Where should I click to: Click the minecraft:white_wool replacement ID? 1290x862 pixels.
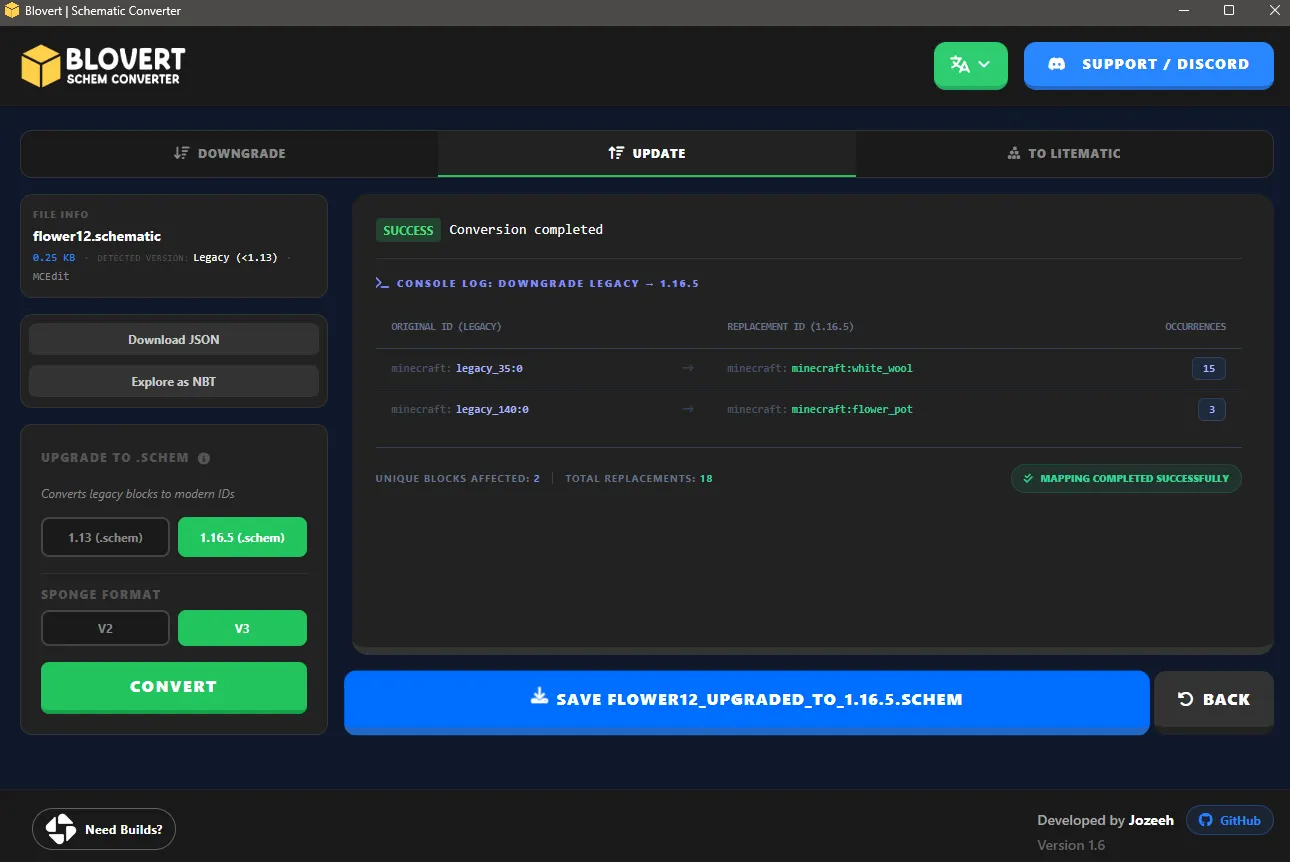coord(852,368)
